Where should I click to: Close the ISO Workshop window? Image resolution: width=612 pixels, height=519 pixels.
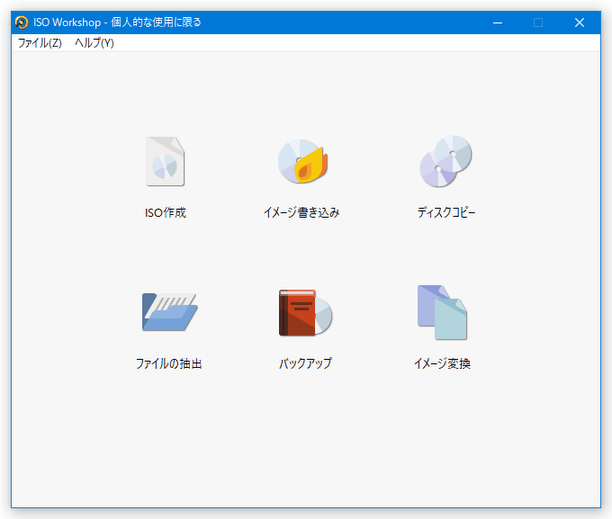pos(579,22)
